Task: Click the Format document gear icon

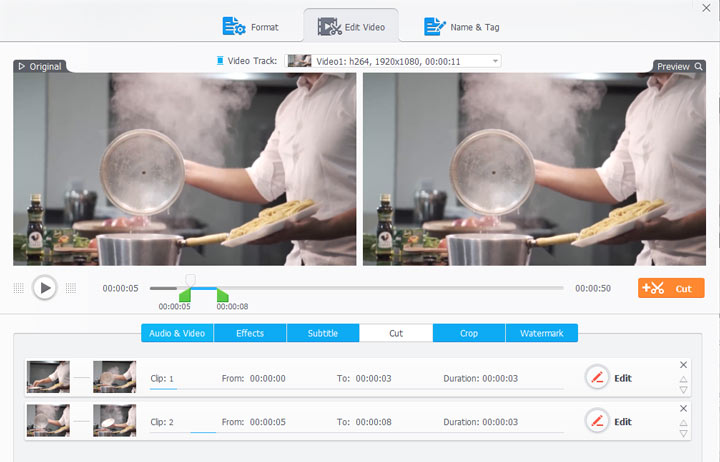Action: [x=234, y=26]
